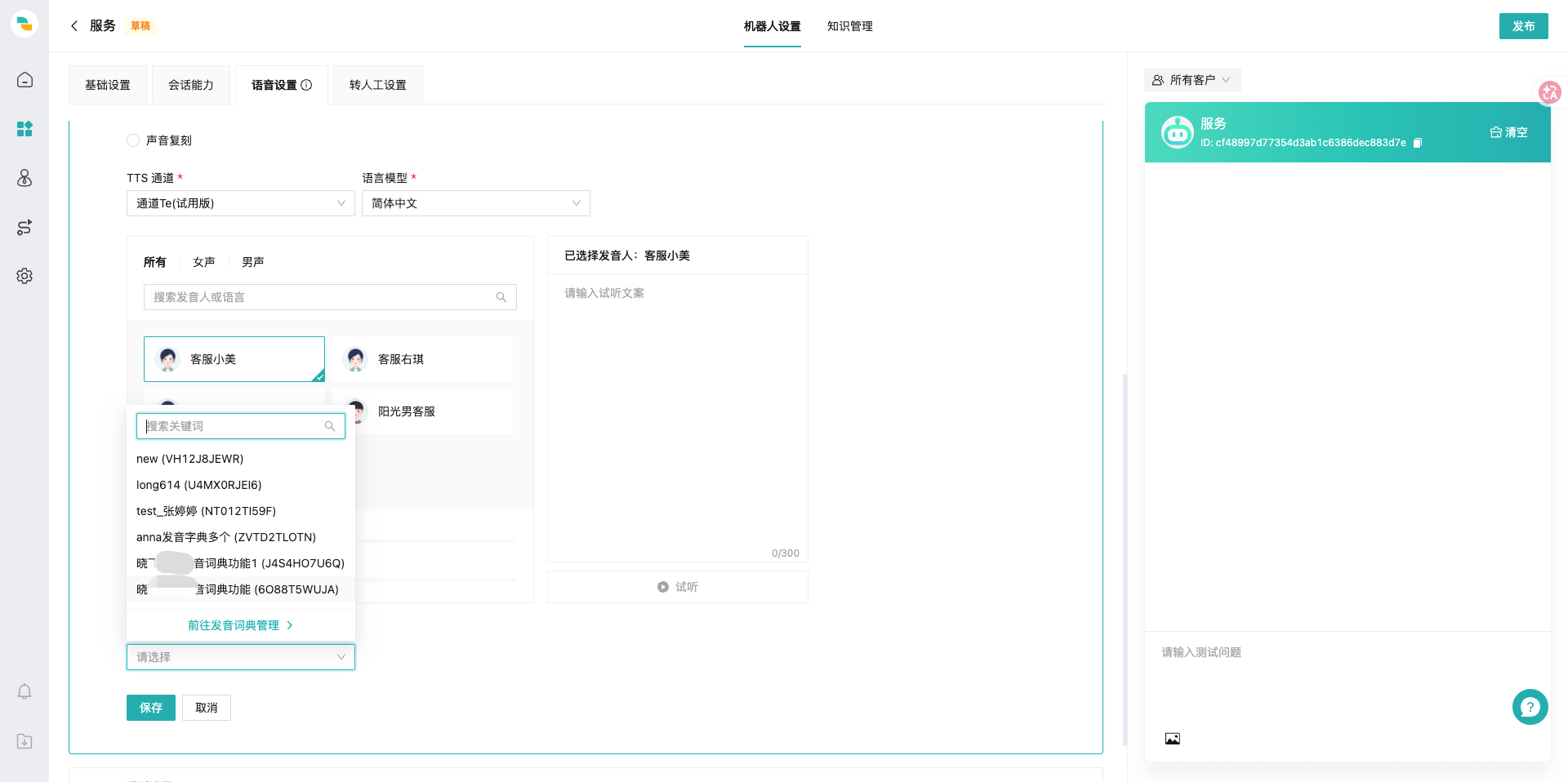
Task: Select the 声音复刻 radio button
Action: (x=133, y=140)
